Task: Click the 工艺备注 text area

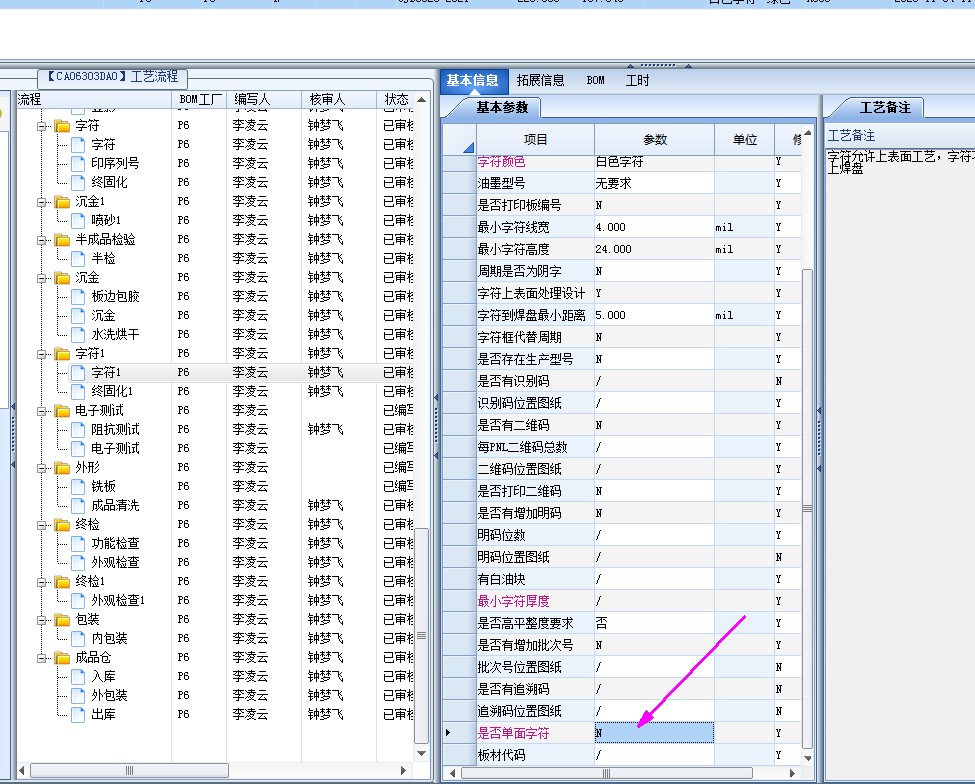Action: pos(900,463)
